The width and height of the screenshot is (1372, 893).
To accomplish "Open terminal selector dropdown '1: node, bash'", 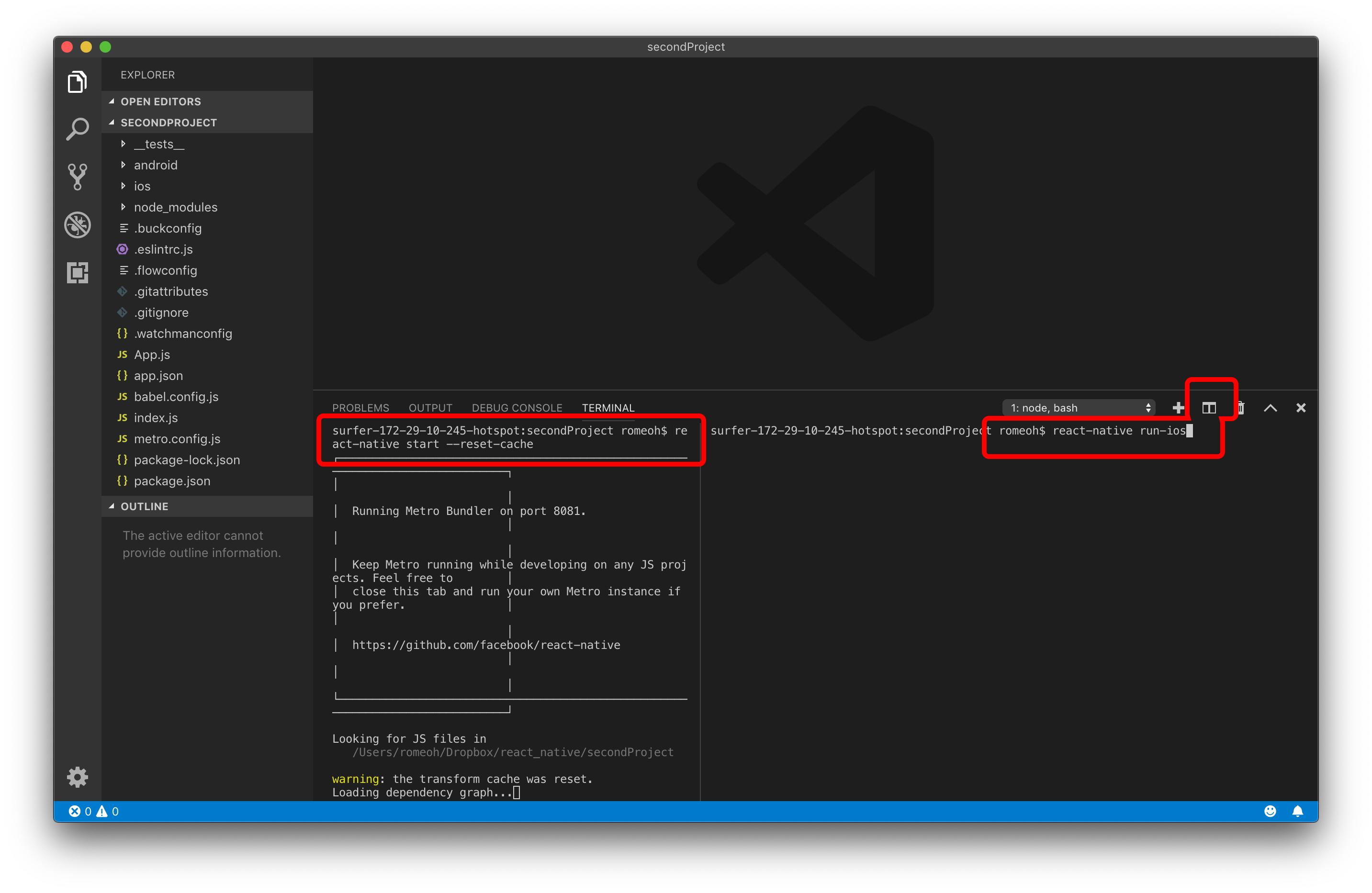I will [x=1079, y=408].
